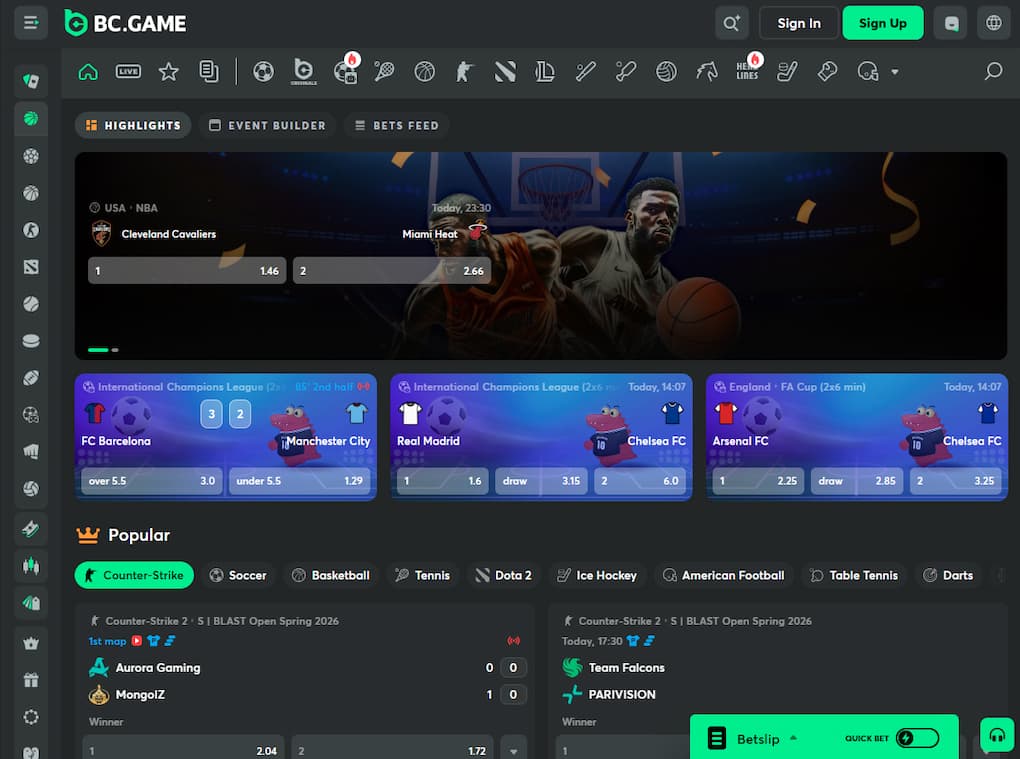Select the Dota 2 icon in the sports bar
The image size is (1020, 759).
[505, 72]
